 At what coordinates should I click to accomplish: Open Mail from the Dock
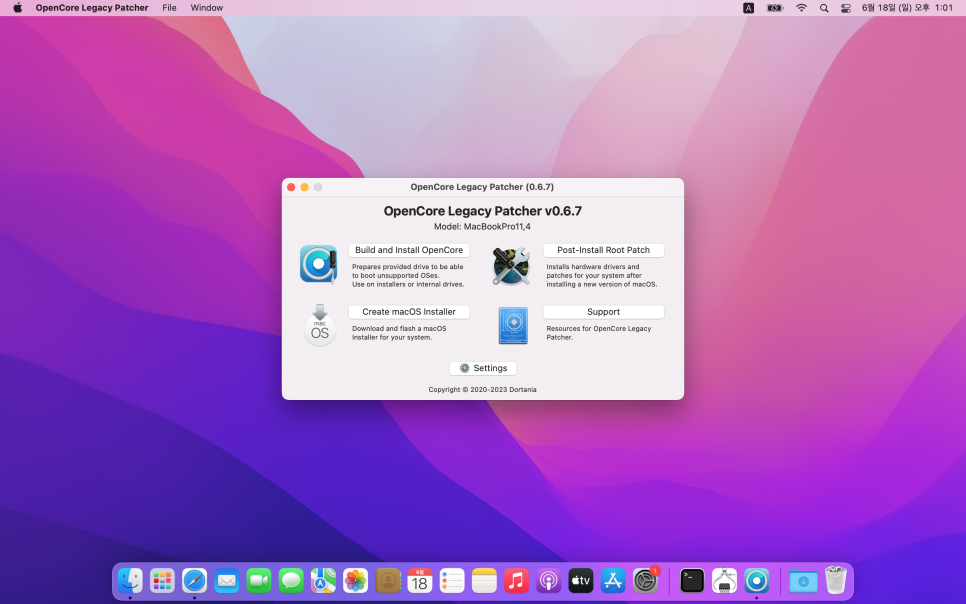227,581
